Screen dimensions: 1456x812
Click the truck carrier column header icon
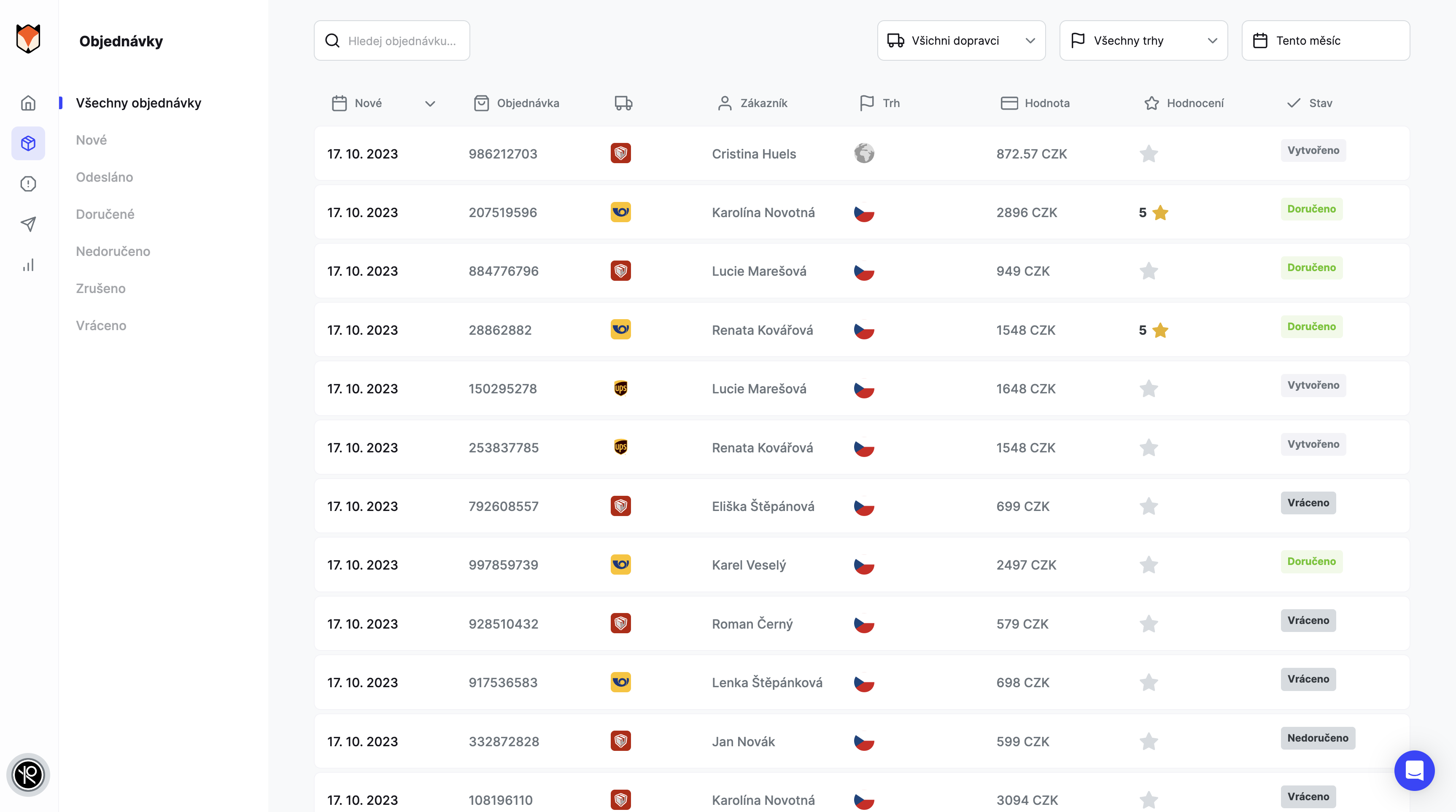[x=623, y=103]
